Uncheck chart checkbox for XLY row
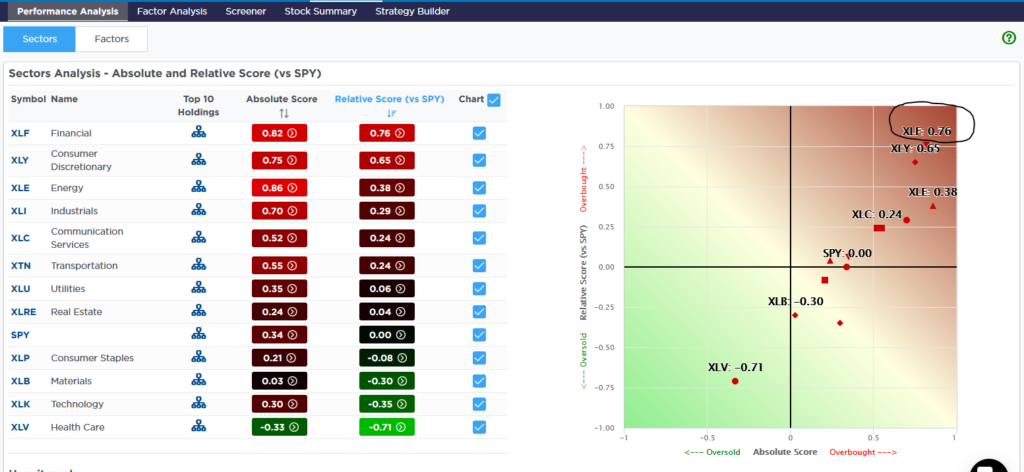Screen dimensions: 1024x472 pyautogui.click(x=479, y=160)
